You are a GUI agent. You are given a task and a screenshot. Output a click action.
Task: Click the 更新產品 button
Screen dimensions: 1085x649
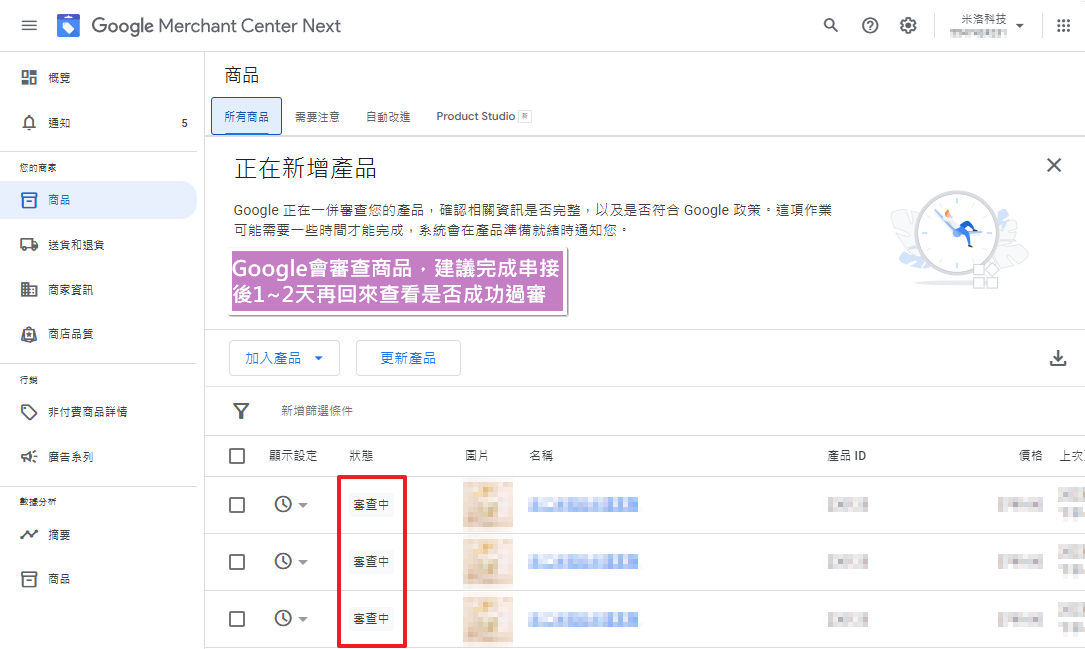tap(408, 358)
